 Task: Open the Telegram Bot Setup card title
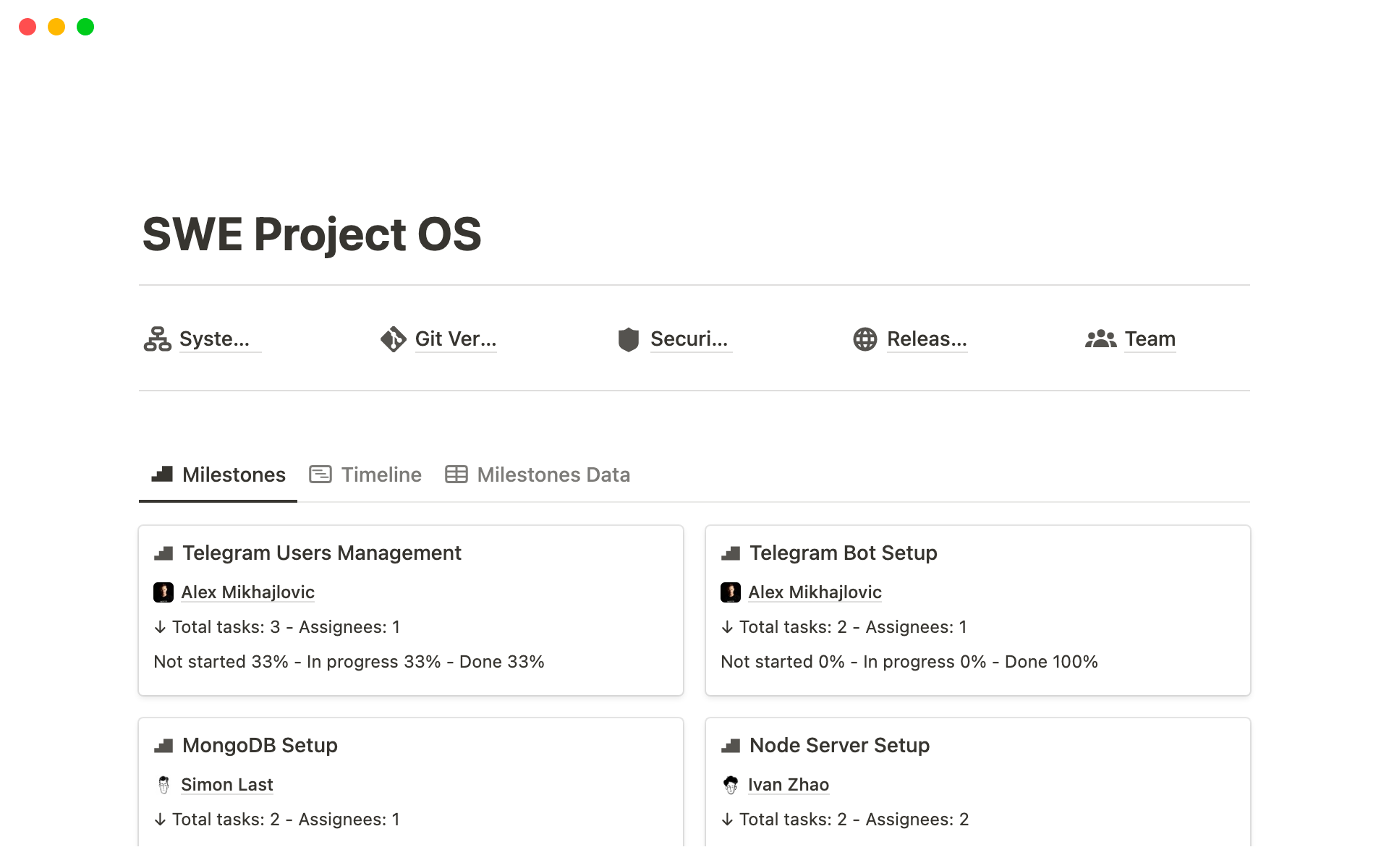[843, 553]
